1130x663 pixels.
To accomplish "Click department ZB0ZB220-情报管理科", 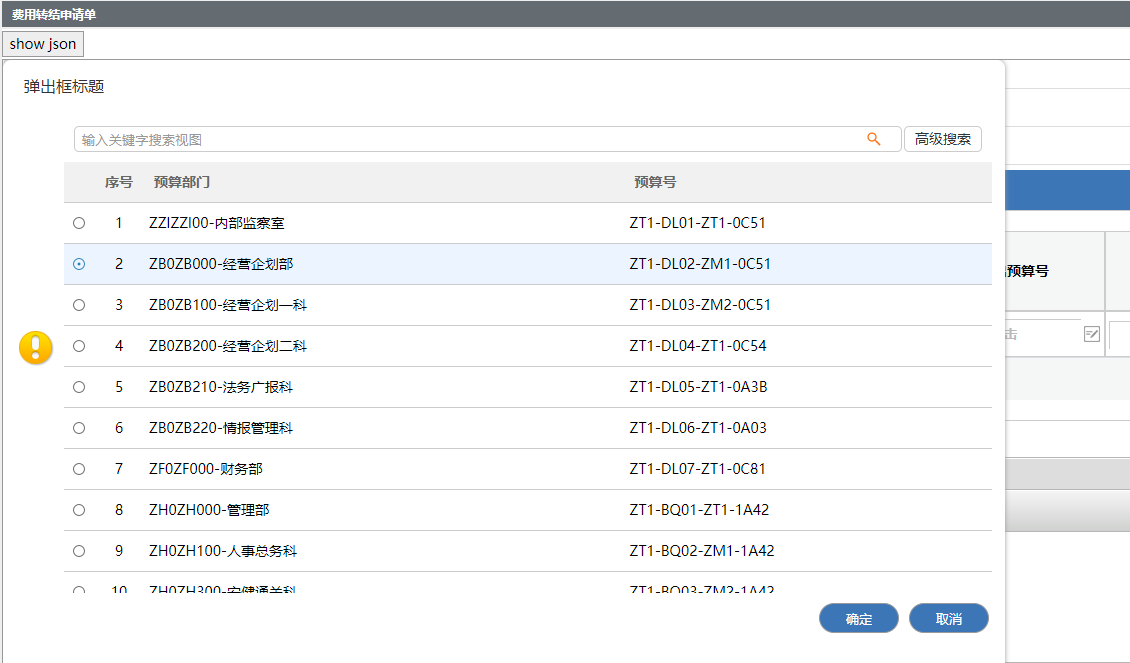I will click(221, 428).
